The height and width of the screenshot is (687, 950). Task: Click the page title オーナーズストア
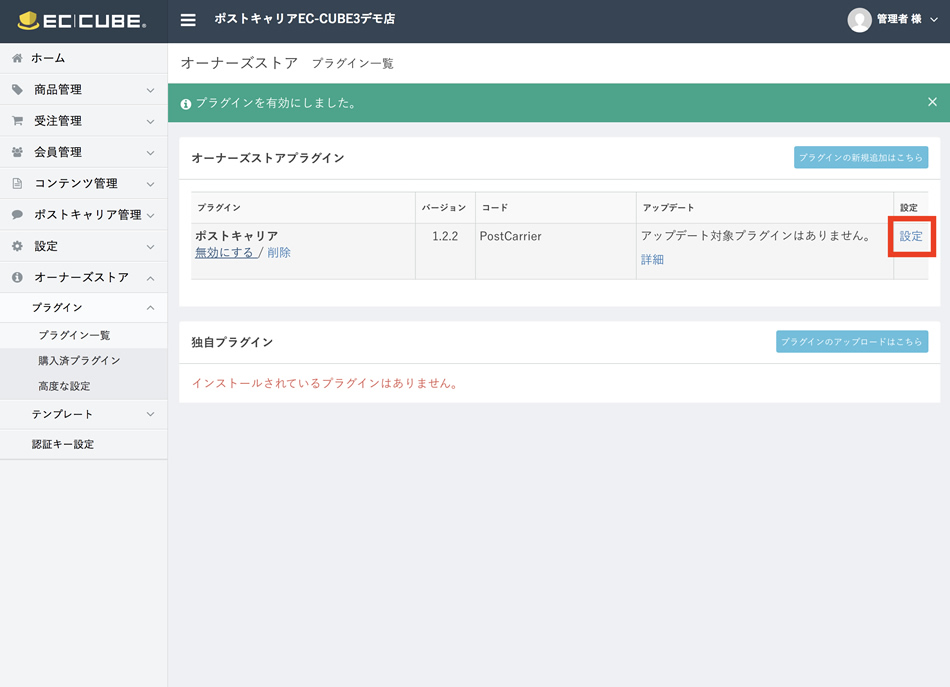[239, 63]
